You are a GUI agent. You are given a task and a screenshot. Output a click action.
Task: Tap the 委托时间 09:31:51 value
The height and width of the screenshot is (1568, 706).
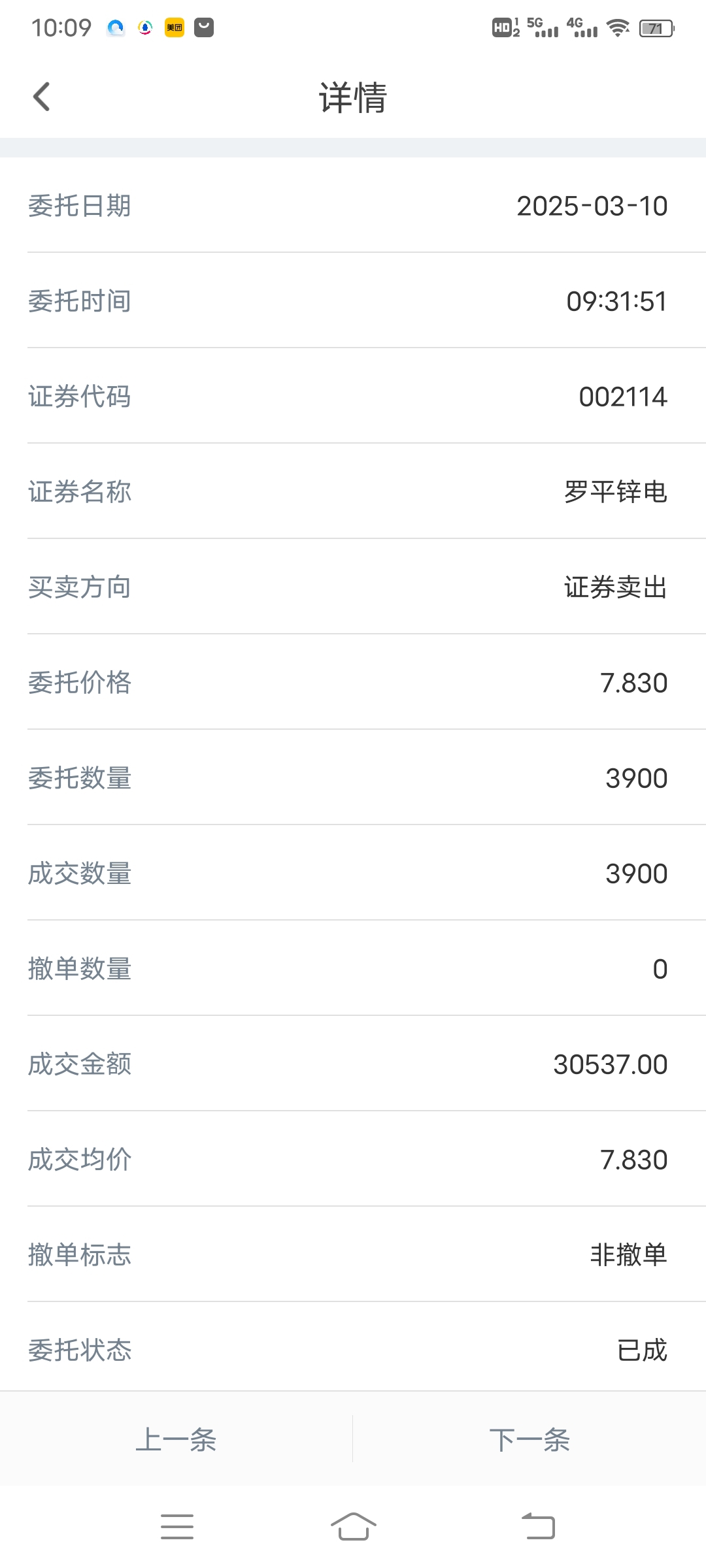[617, 301]
